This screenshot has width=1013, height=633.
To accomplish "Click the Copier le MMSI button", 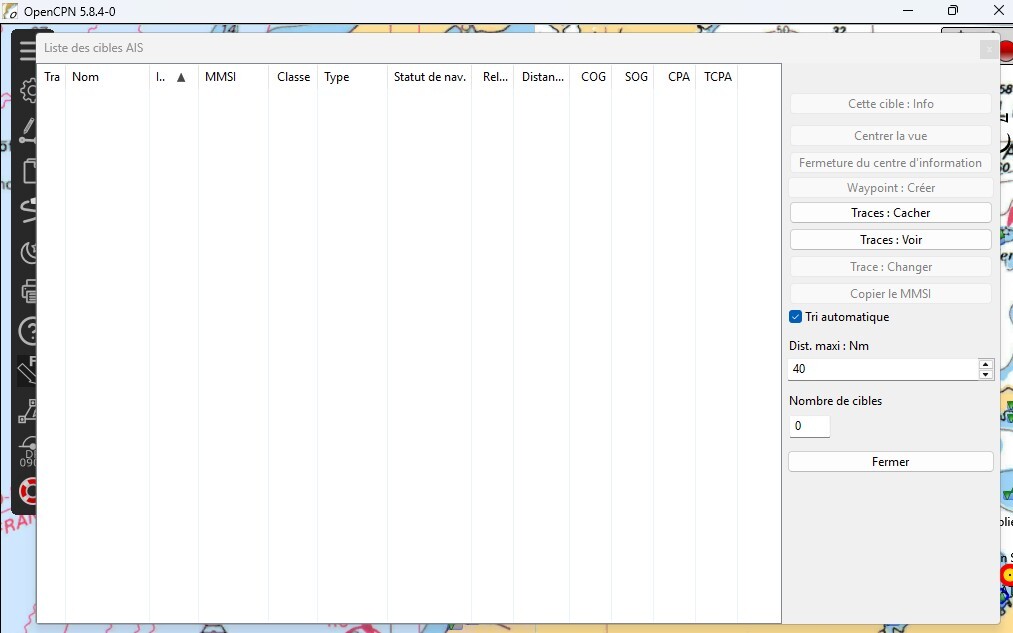I will [x=890, y=294].
